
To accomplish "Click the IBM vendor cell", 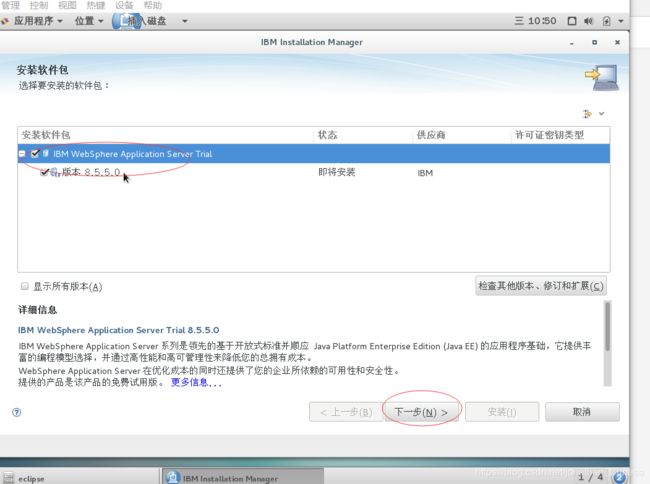I will pyautogui.click(x=425, y=173).
